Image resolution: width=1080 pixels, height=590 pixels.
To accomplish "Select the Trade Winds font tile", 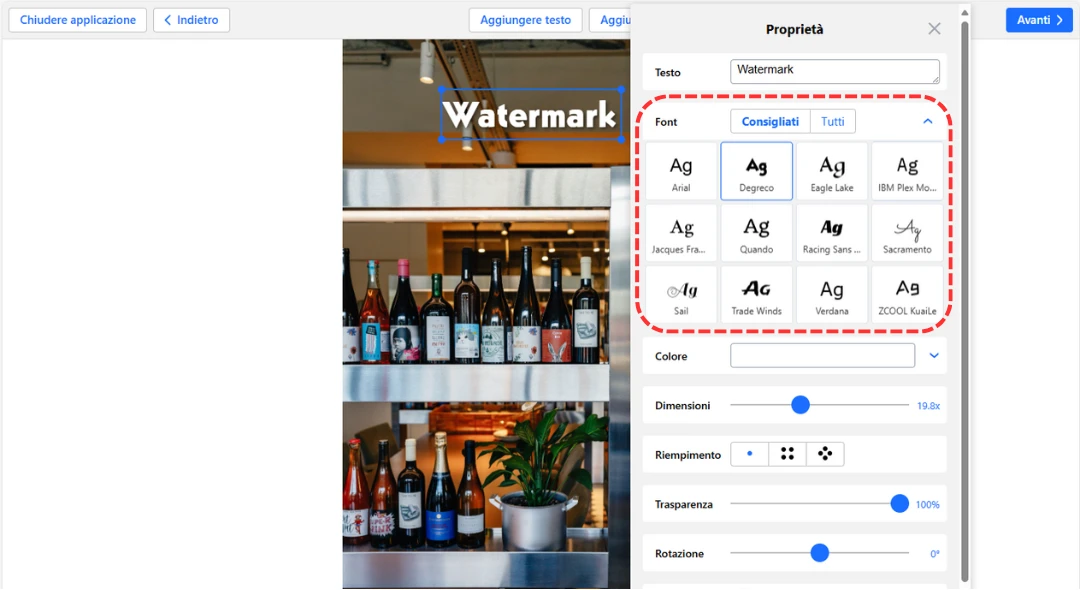I will click(x=756, y=295).
